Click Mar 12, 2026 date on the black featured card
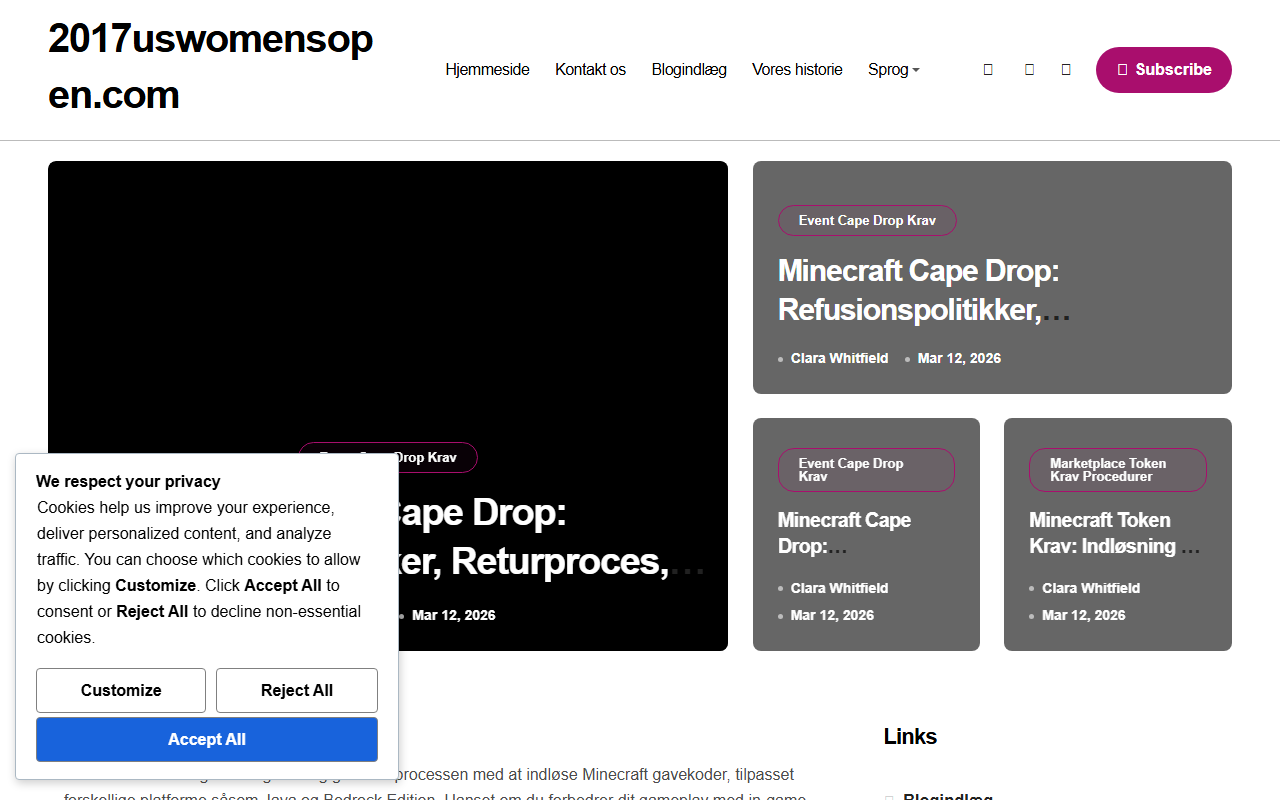Screen dimensions: 1280x800 click(454, 615)
